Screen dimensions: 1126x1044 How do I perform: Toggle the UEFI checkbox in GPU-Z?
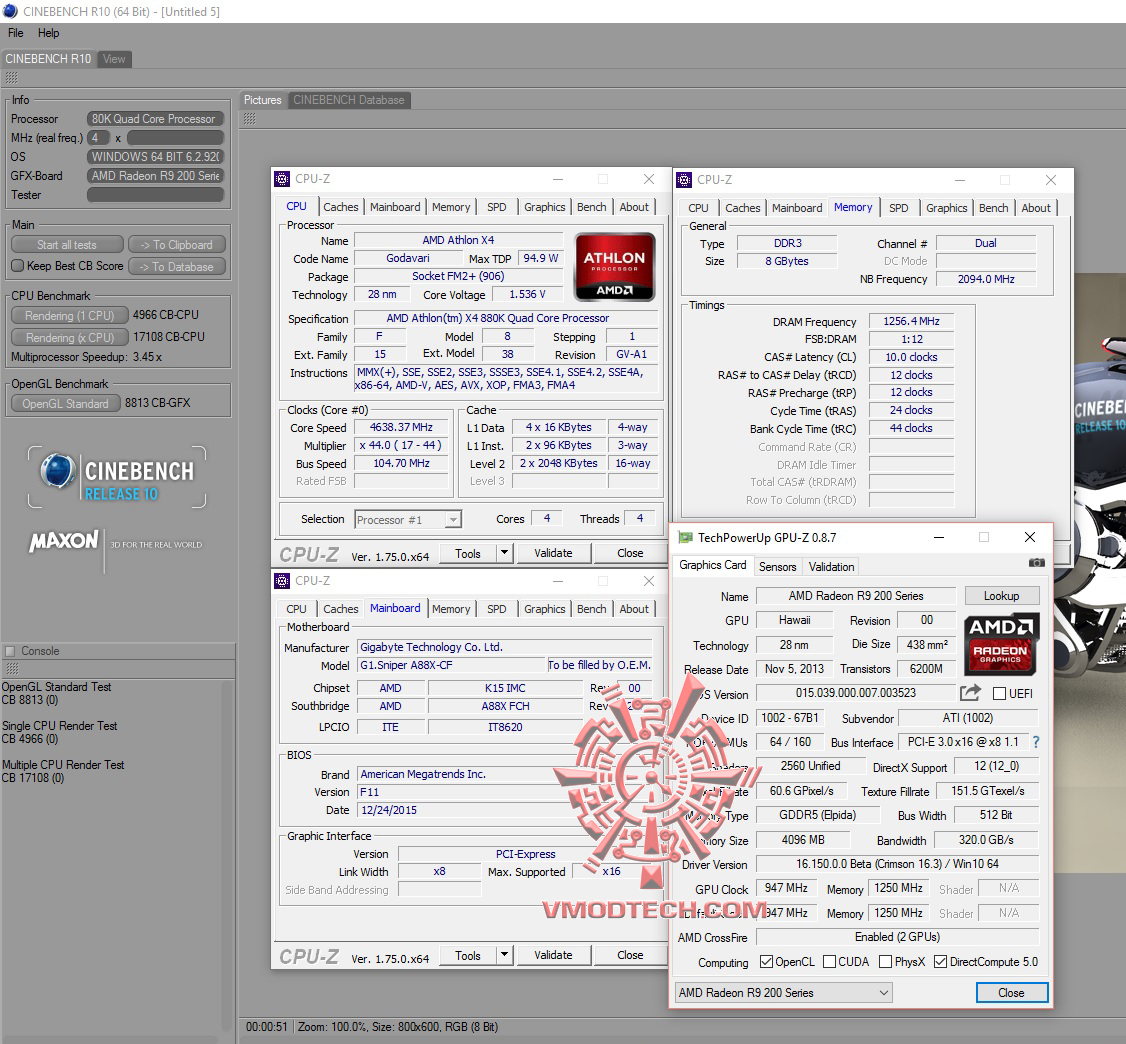(x=998, y=694)
